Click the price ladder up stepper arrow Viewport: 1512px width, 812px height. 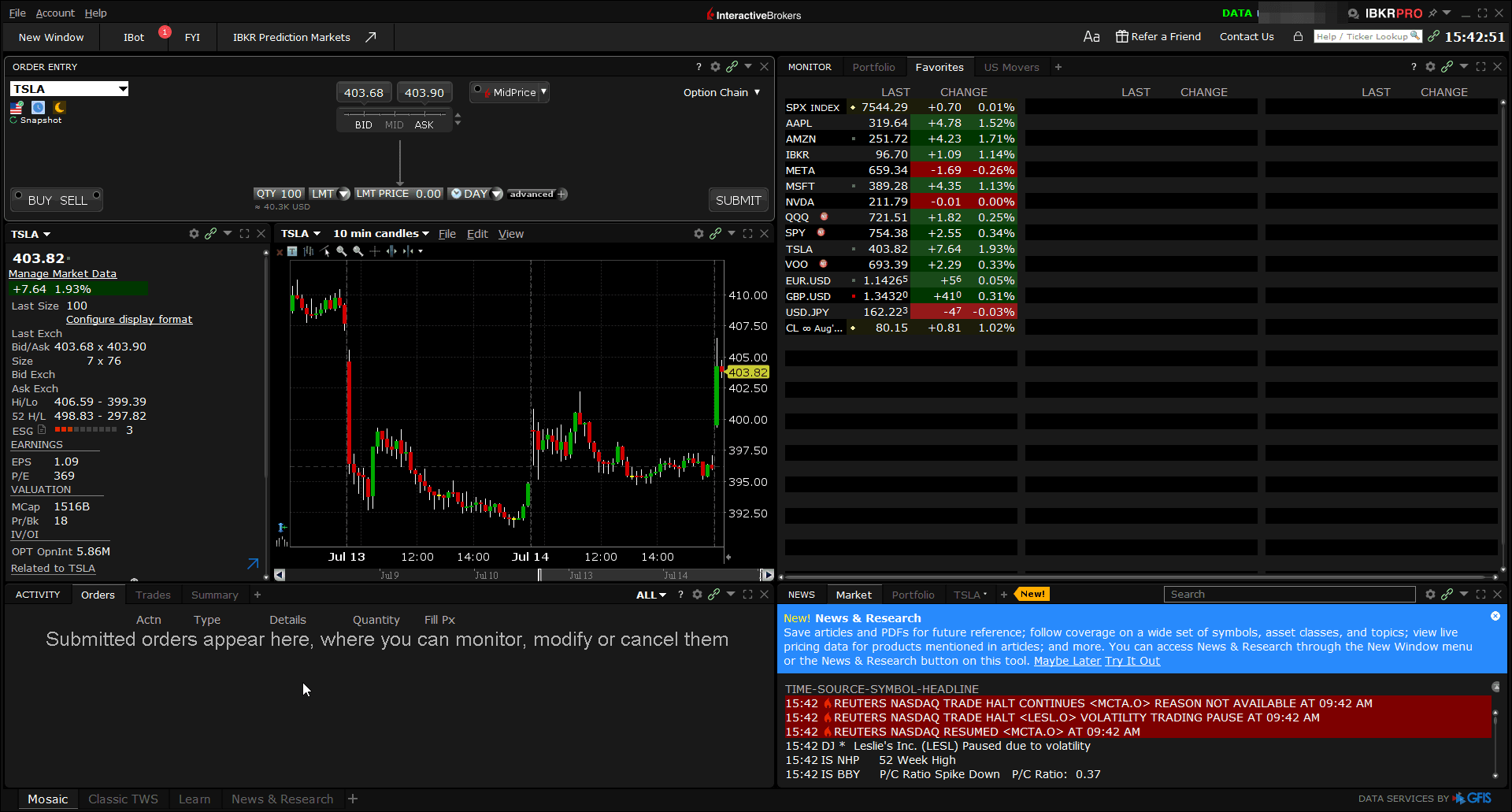click(458, 116)
